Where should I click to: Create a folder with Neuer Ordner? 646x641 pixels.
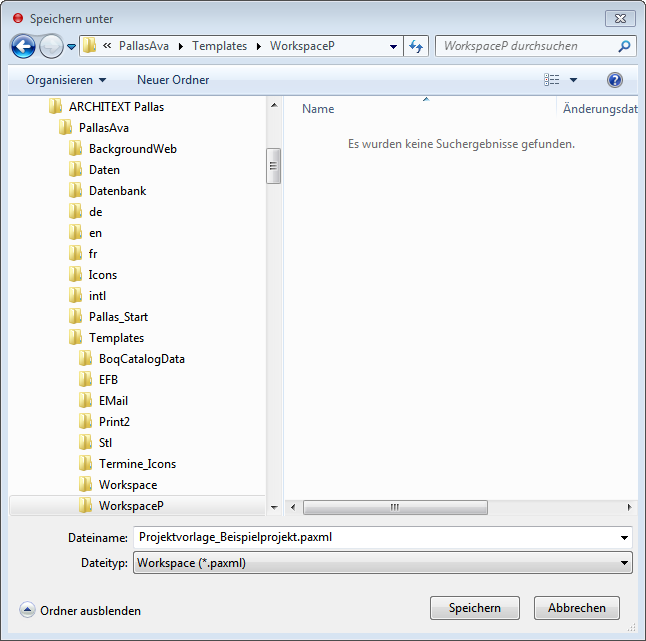(173, 80)
